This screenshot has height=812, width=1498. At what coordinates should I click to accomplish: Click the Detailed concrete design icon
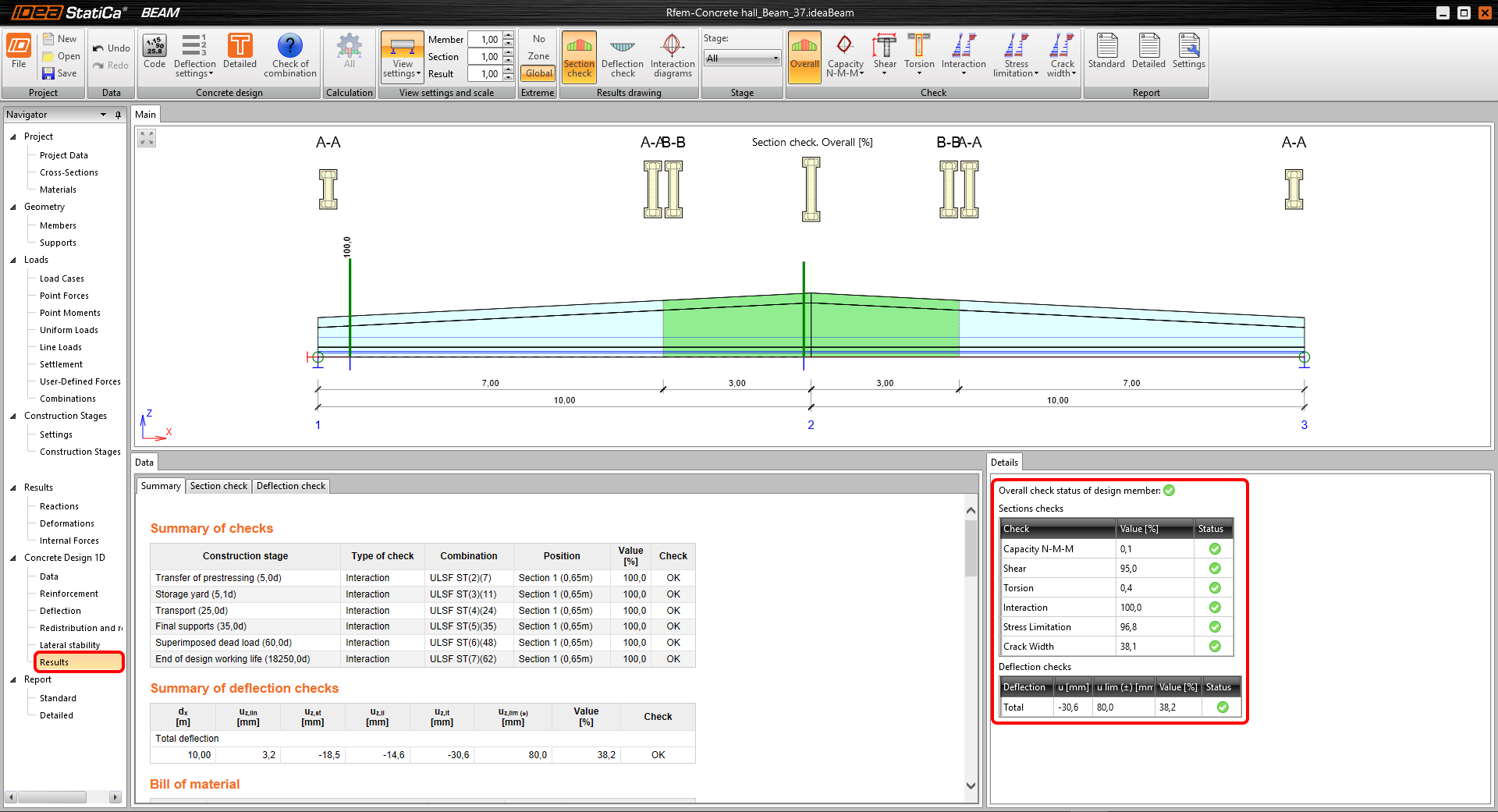tap(240, 52)
